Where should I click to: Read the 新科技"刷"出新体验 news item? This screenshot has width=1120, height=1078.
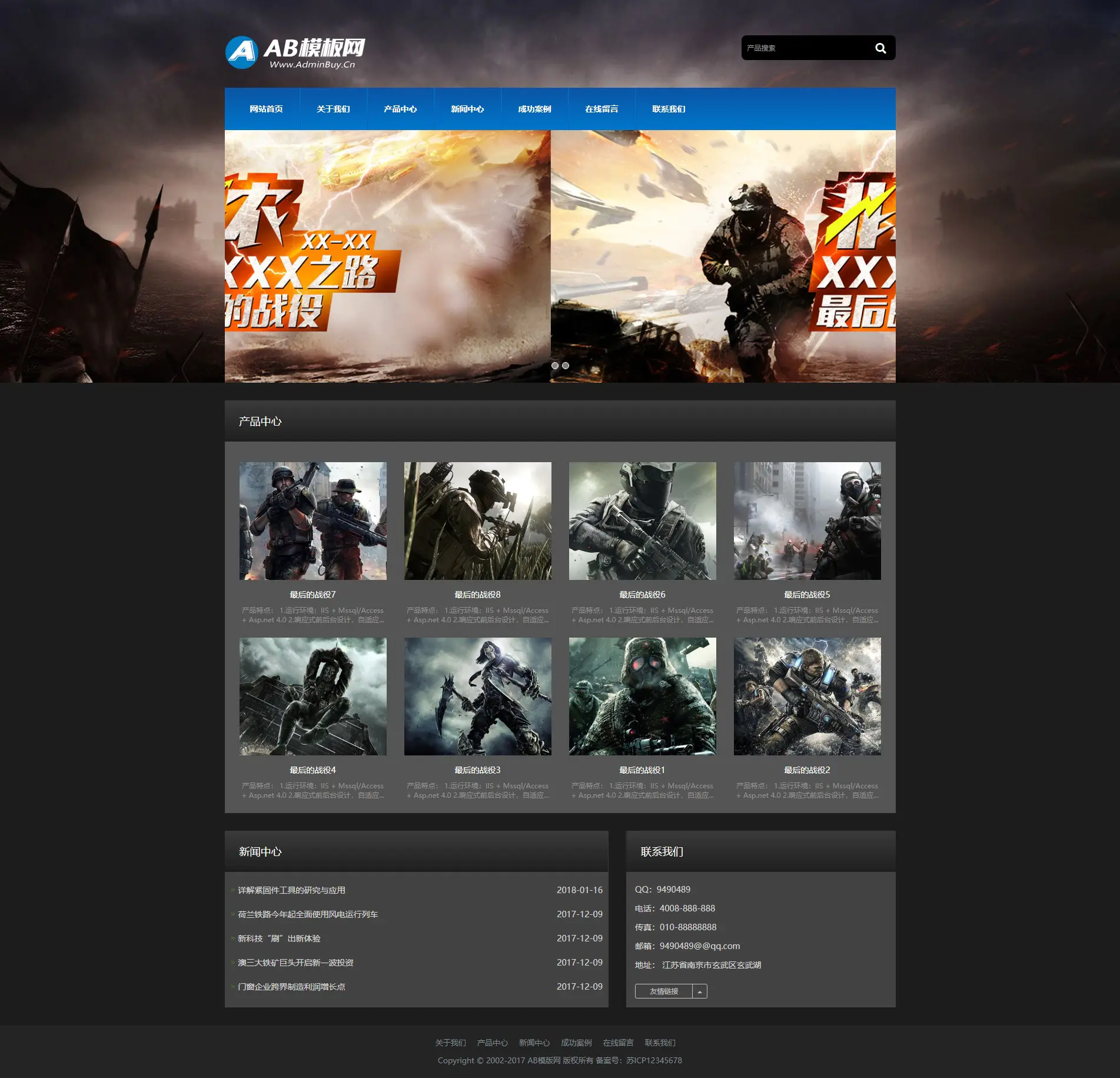pos(279,938)
